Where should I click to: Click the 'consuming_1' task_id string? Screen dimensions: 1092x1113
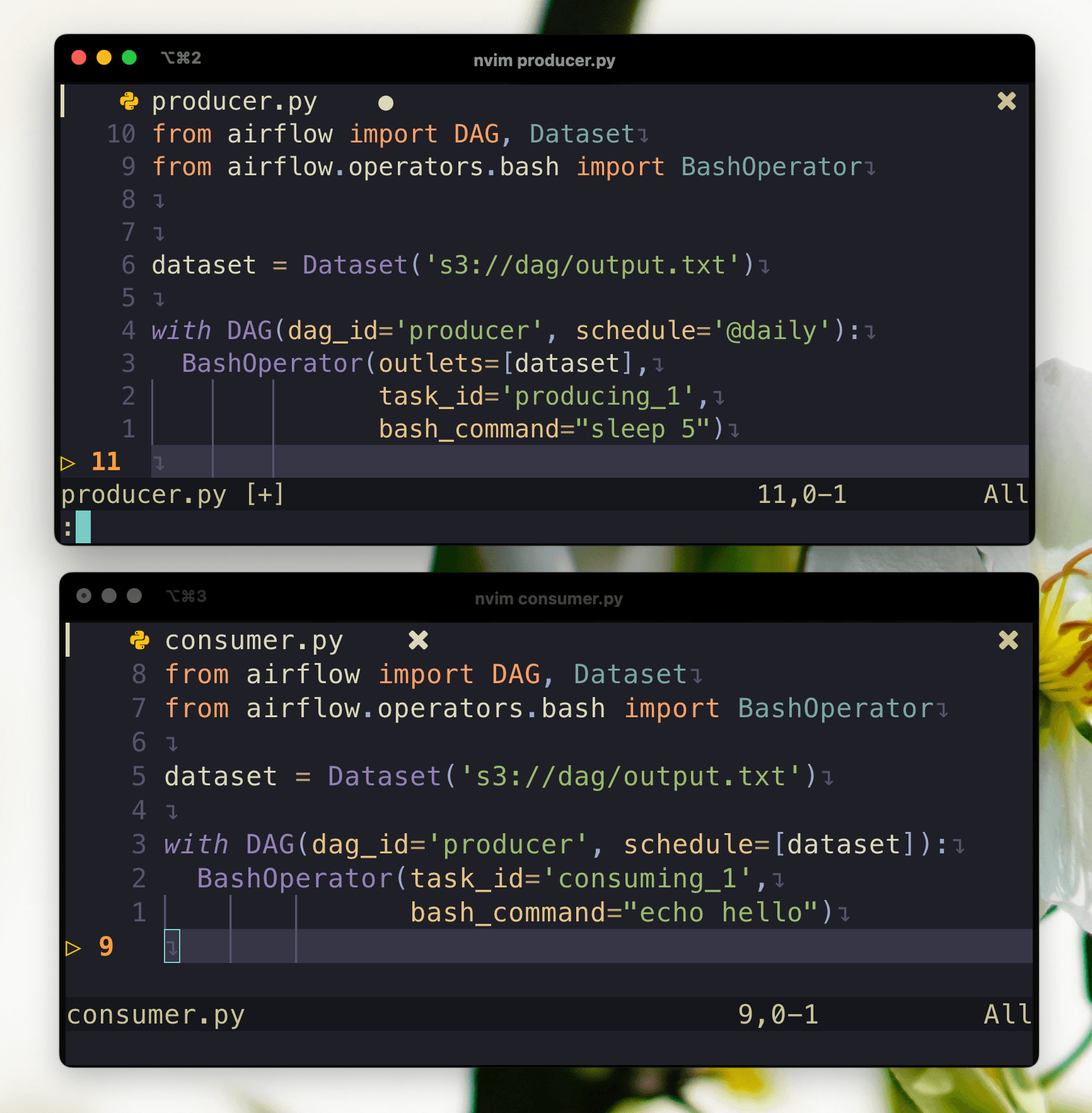tap(648, 879)
